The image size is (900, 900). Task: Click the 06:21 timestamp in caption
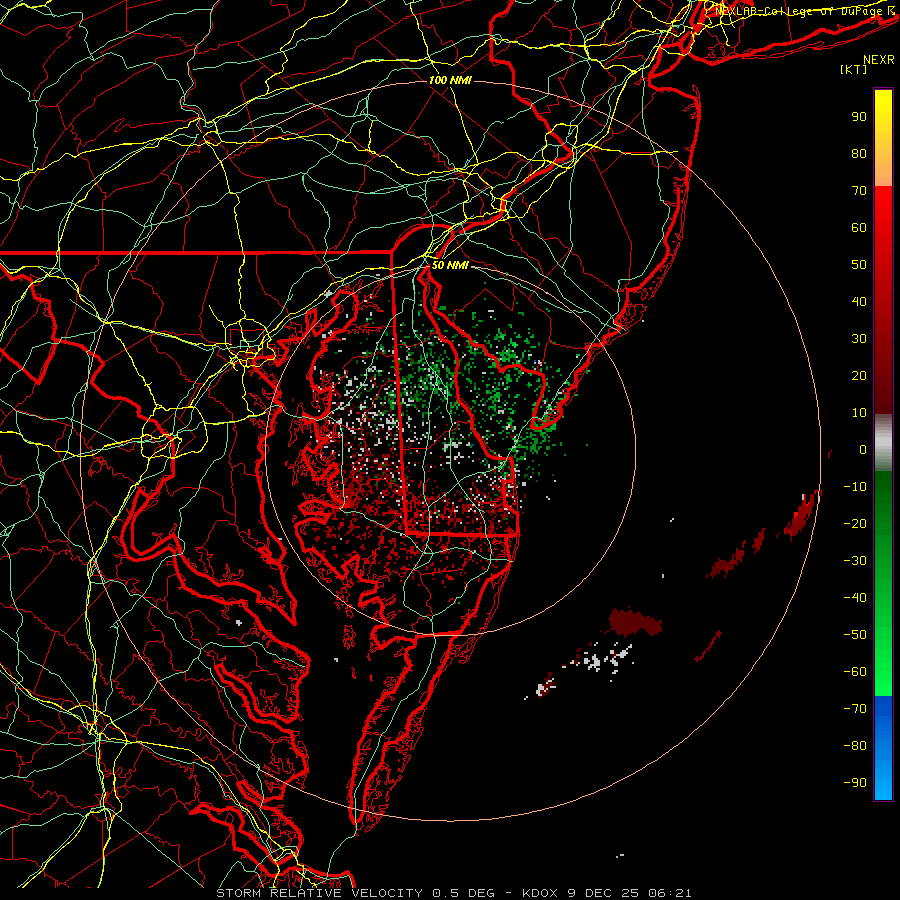(670, 893)
